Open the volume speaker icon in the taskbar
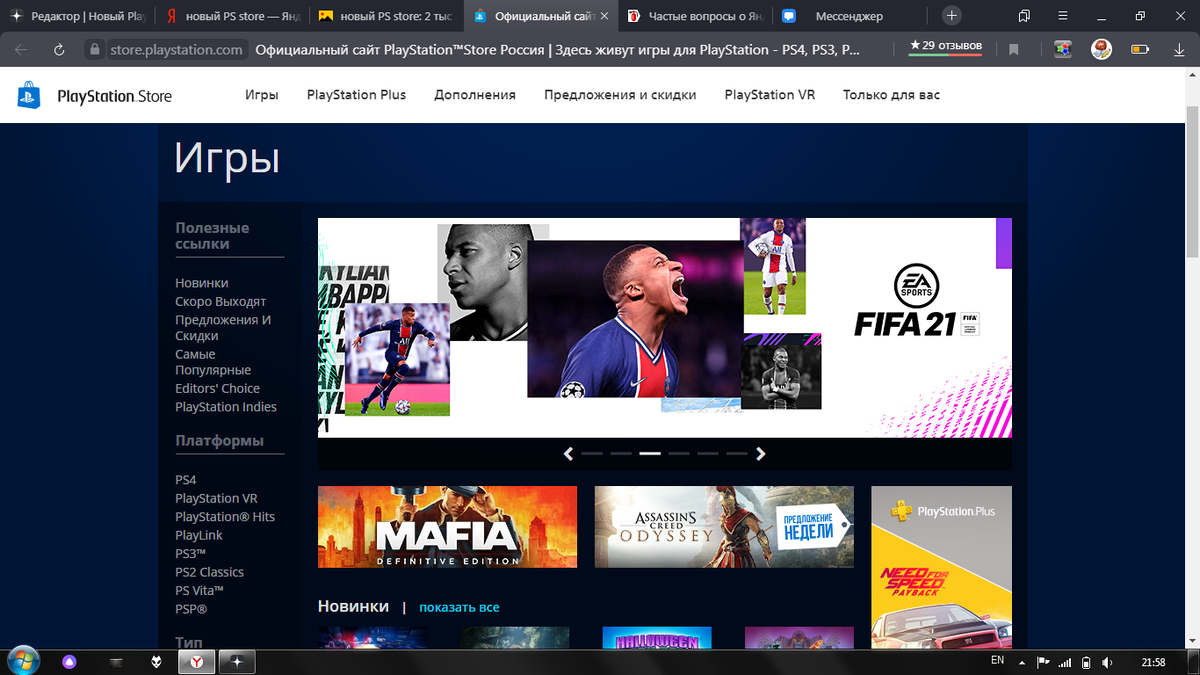Viewport: 1200px width, 675px height. point(1106,661)
